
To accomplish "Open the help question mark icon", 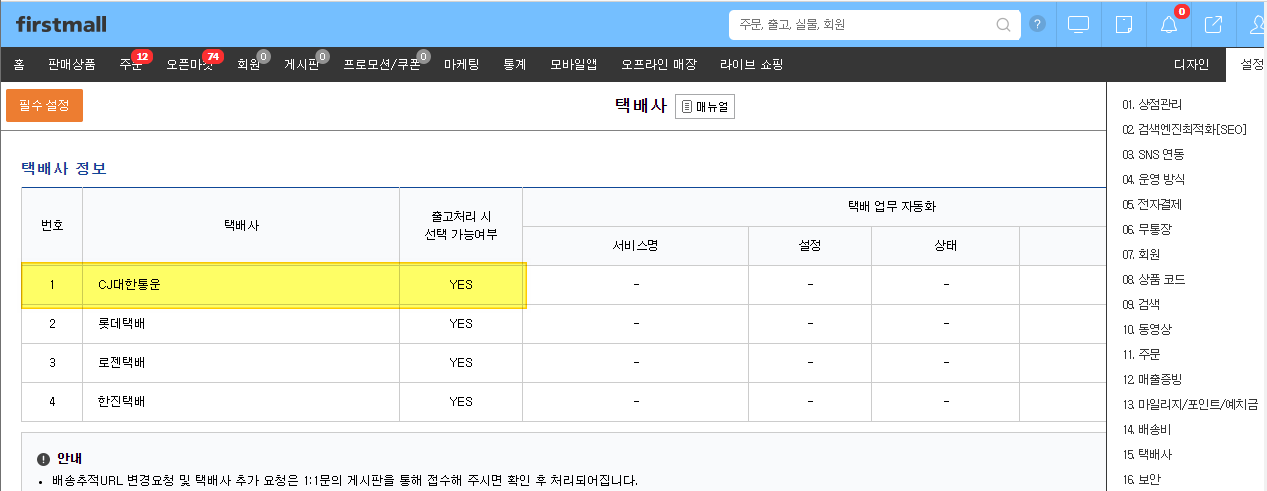I will 1037,24.
